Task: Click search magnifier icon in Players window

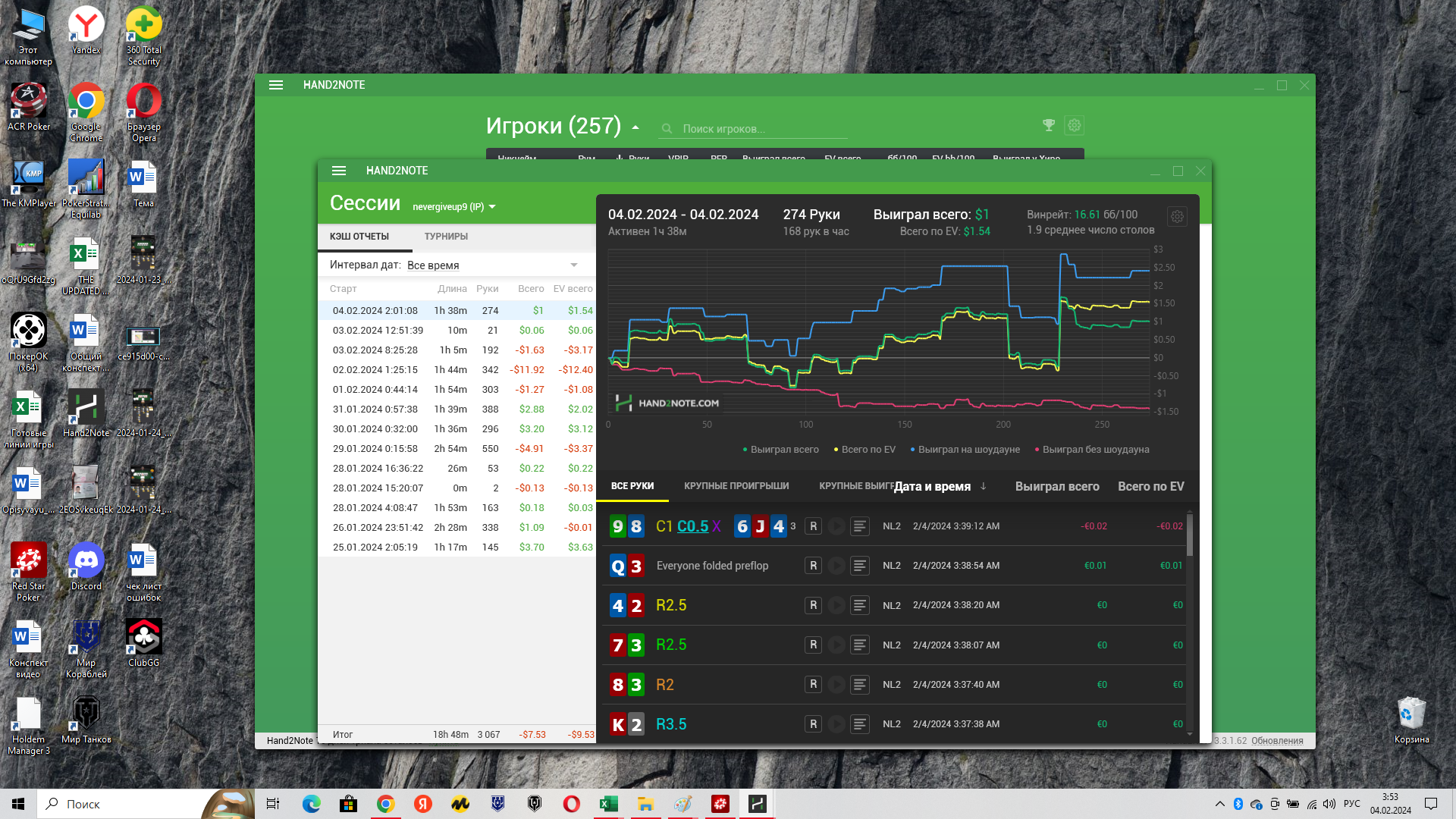Action: 667,129
